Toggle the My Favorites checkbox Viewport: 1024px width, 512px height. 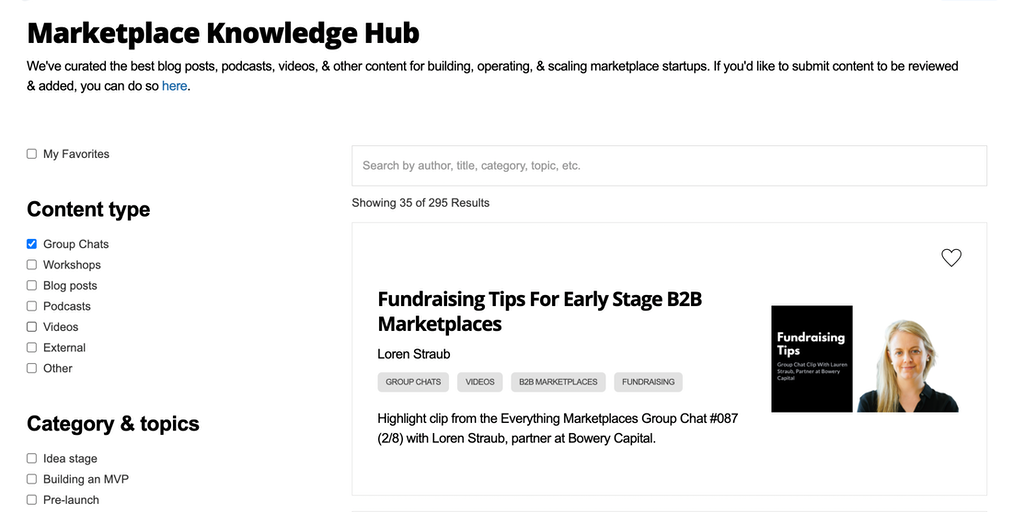pos(32,154)
